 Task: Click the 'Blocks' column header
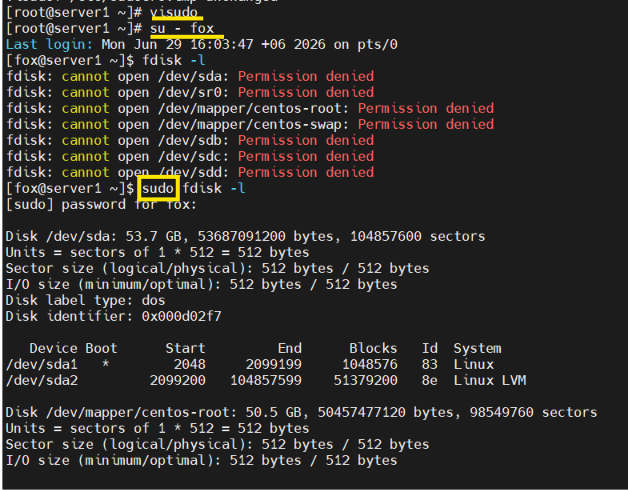pyautogui.click(x=373, y=348)
